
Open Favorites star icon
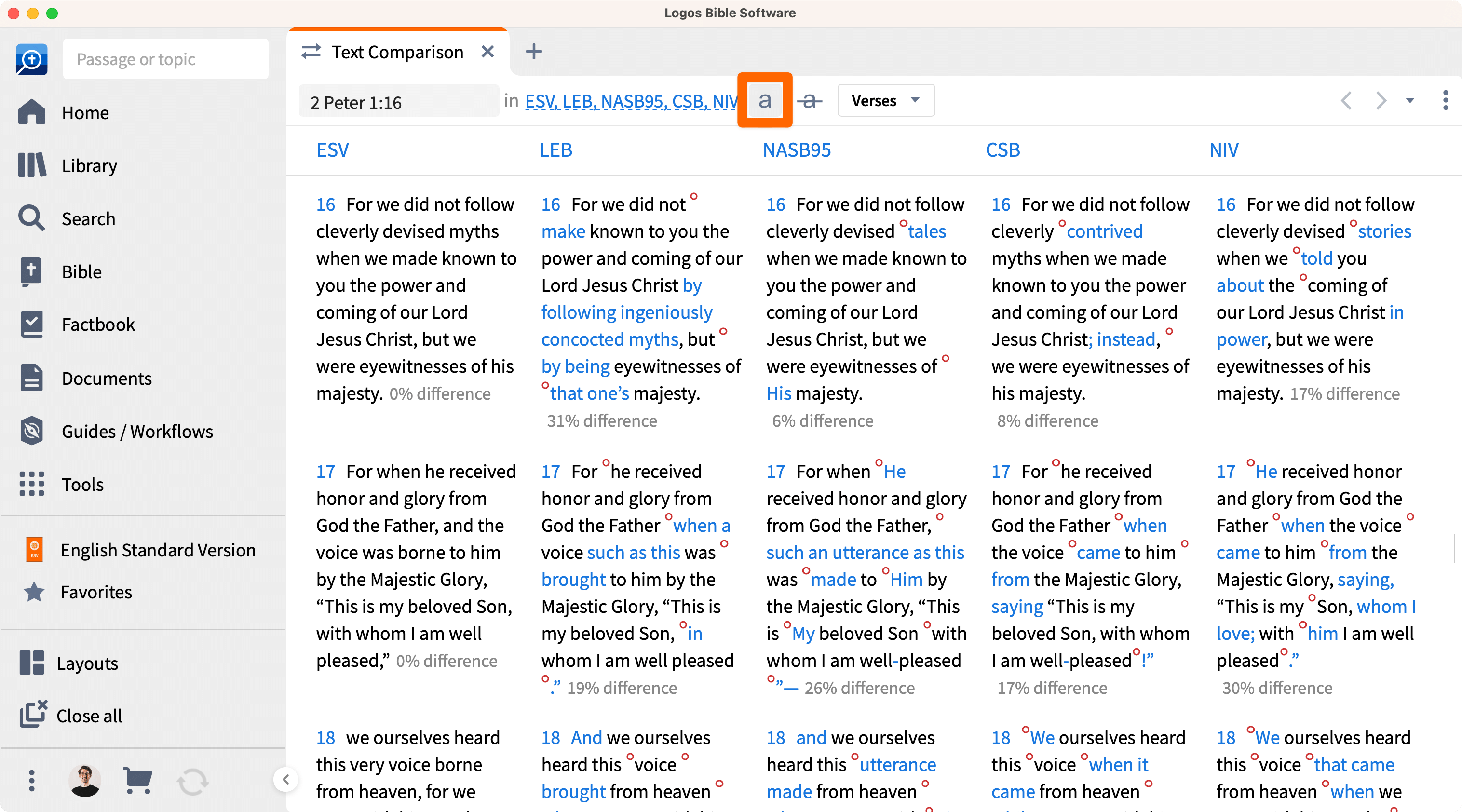(x=34, y=592)
